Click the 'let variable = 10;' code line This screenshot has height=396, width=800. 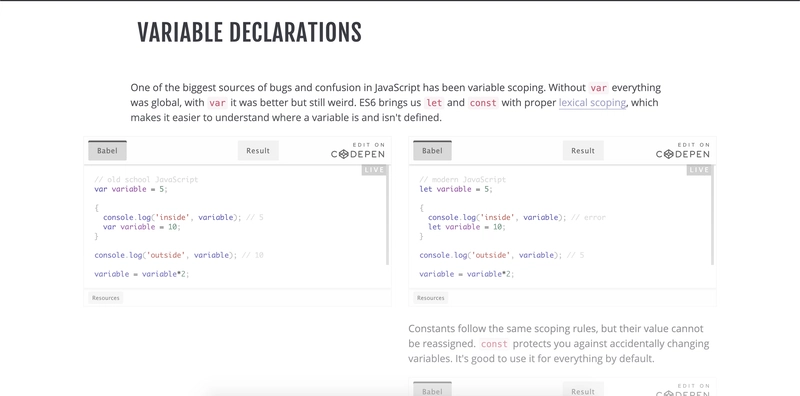(467, 227)
